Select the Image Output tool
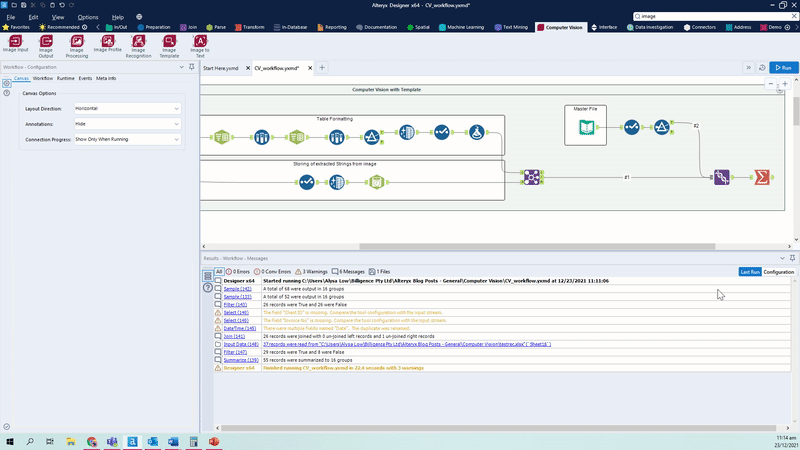Image resolution: width=800 pixels, height=450 pixels. (46, 46)
